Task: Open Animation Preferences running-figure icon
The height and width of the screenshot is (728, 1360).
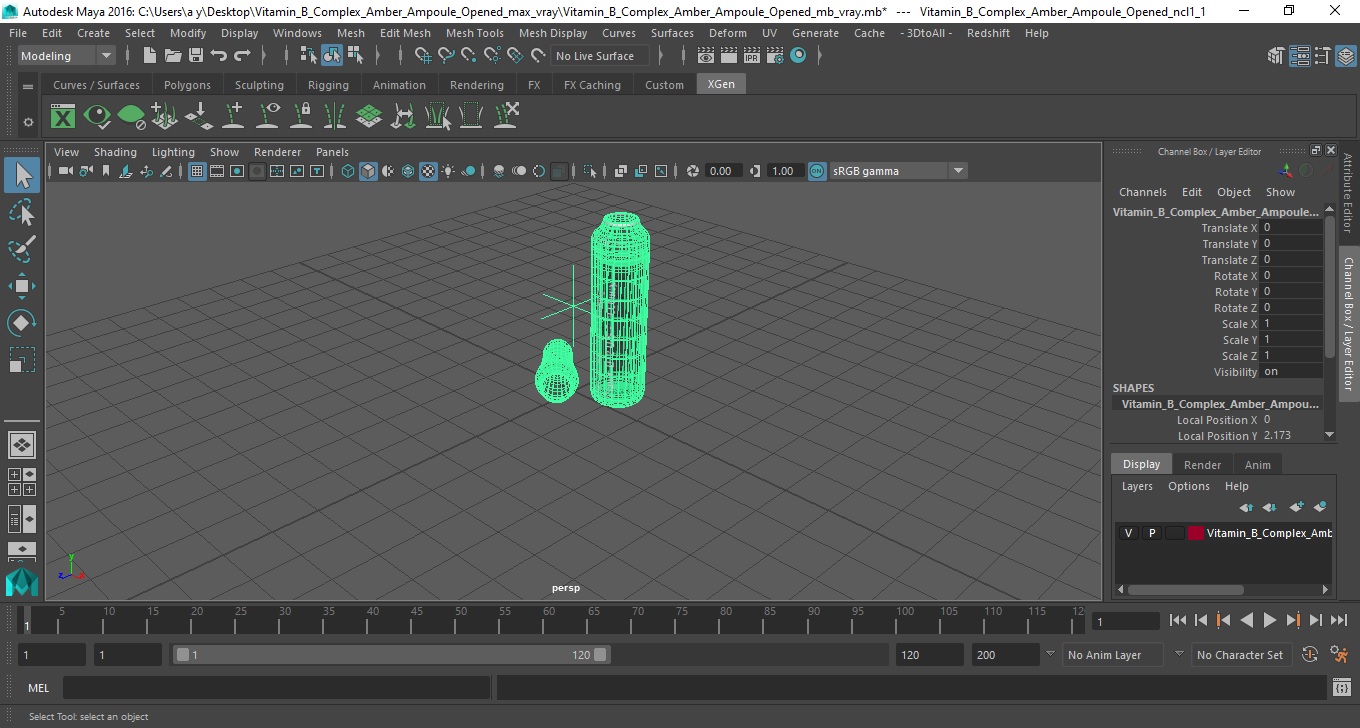Action: click(1339, 655)
